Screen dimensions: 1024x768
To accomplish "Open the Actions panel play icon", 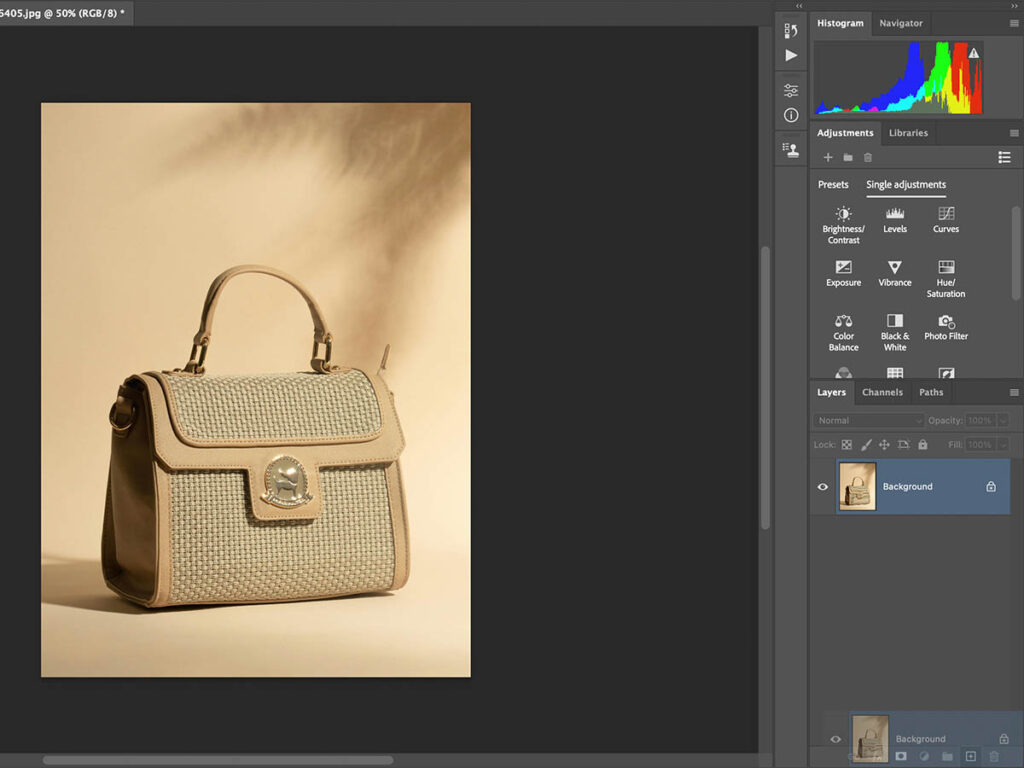I will click(x=791, y=56).
